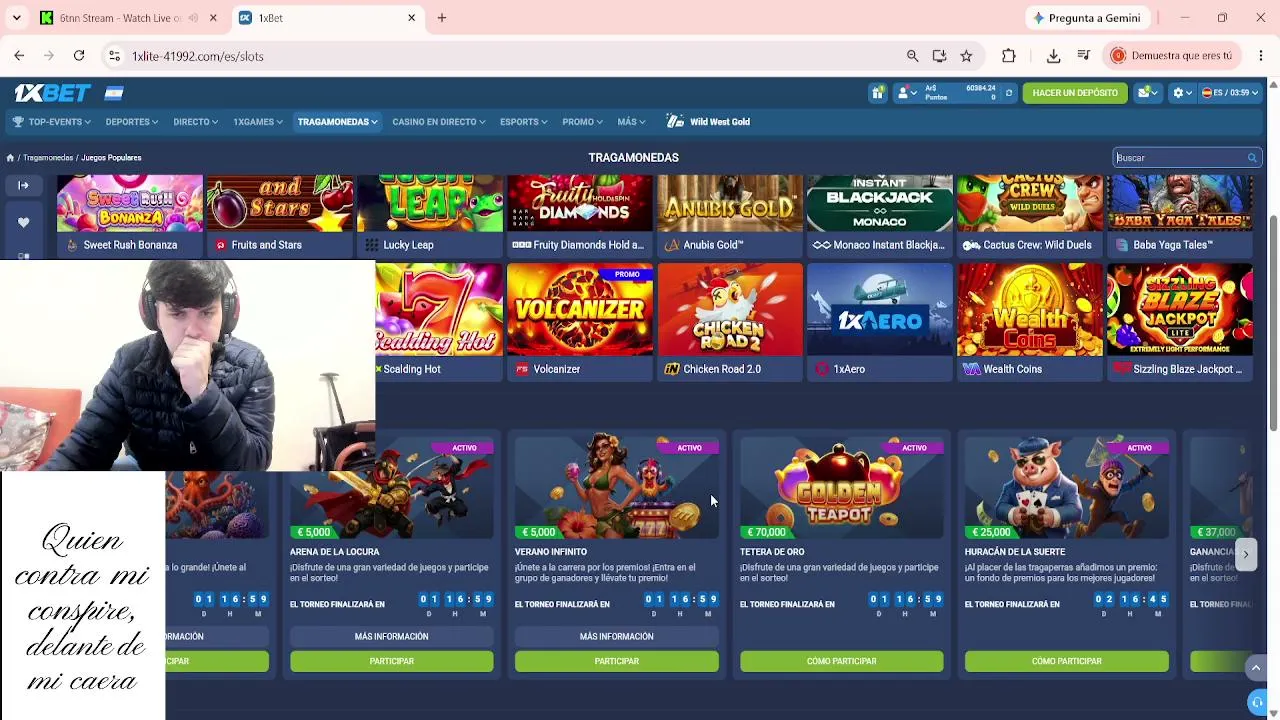Expand the settings gear dropdown
This screenshot has height=720, width=1280.
pos(1182,93)
